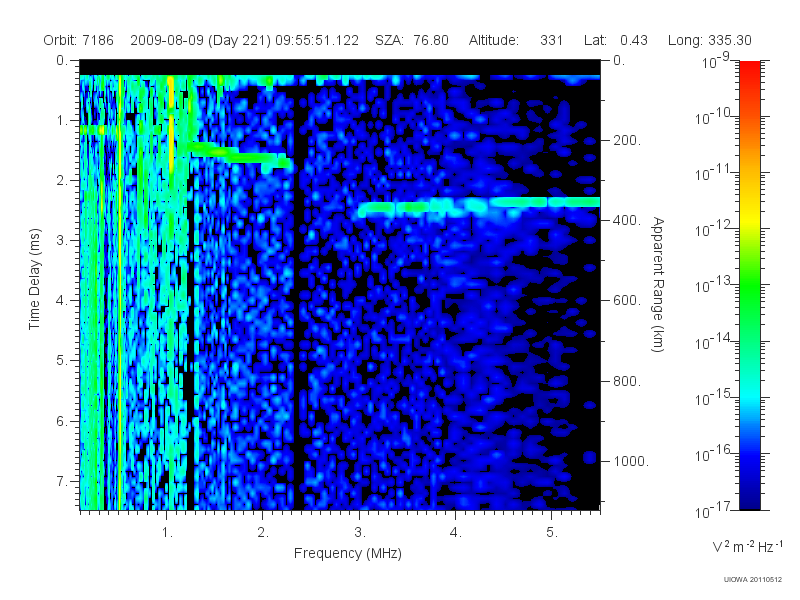Screen dimensions: 800x600
Task: Click the Lat: 0.43 text
Action: [x=616, y=40]
